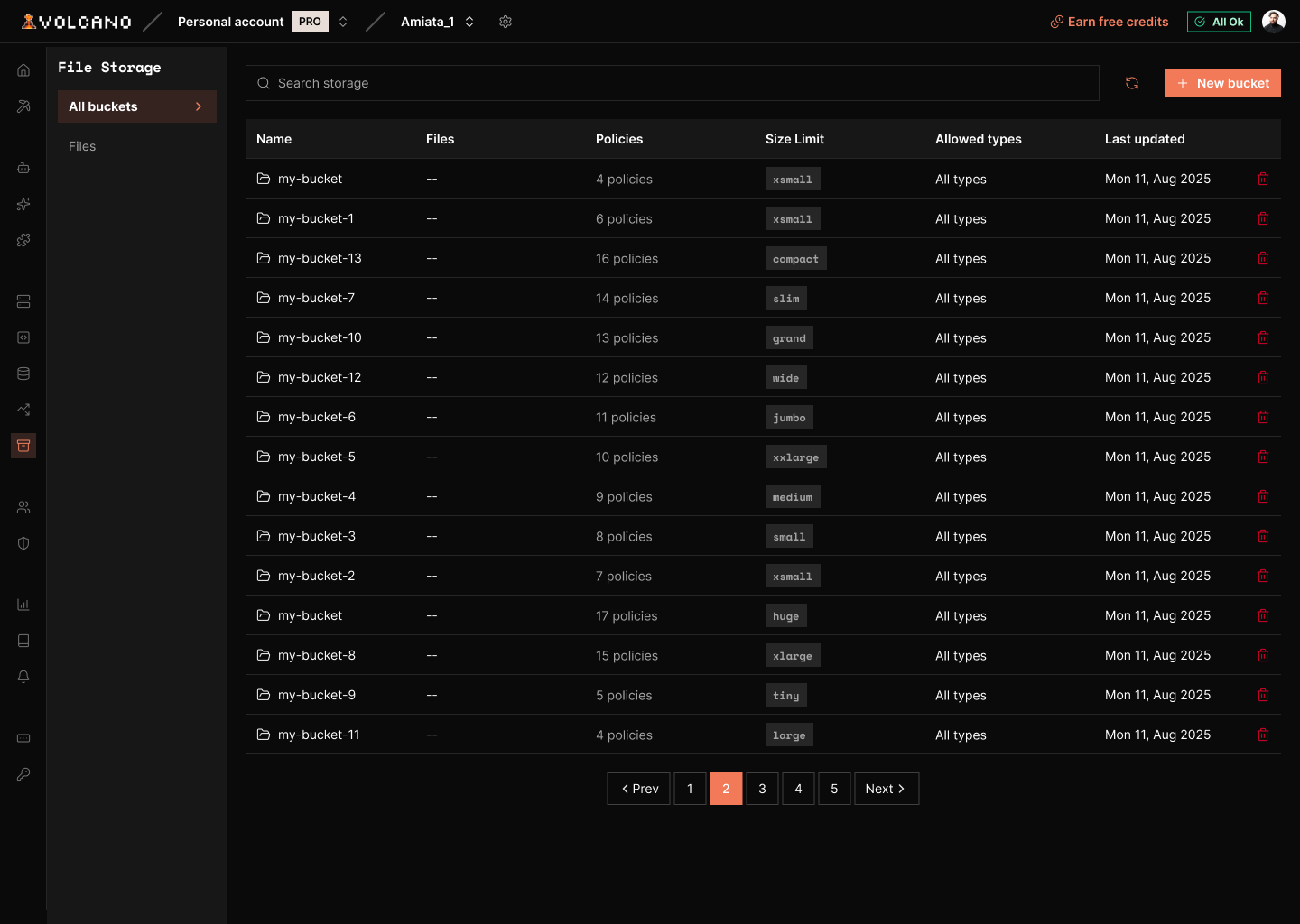Open the my-bucket-3 bucket row
The width and height of the screenshot is (1300, 924).
click(763, 536)
